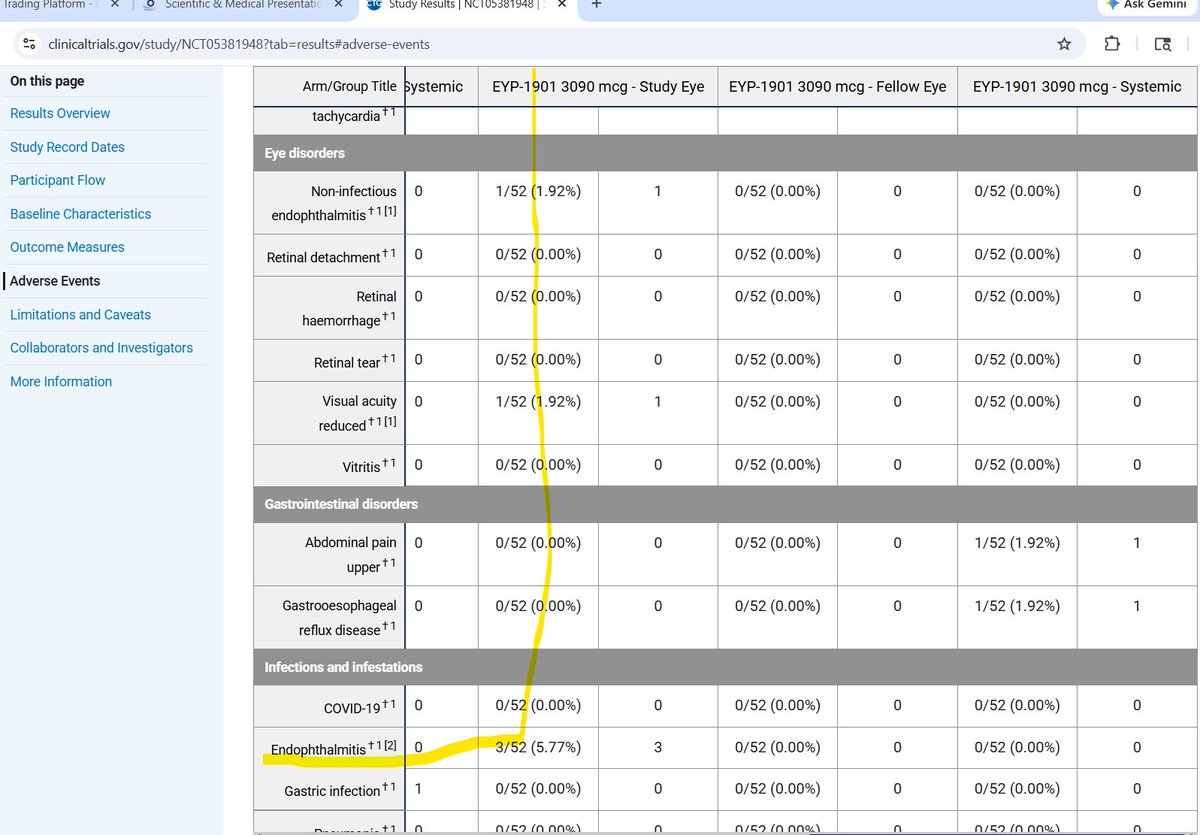The width and height of the screenshot is (1200, 835).
Task: Click Fellow Eye 0/52 (0.00%) in Retinal detachment row
Action: pyautogui.click(x=778, y=254)
